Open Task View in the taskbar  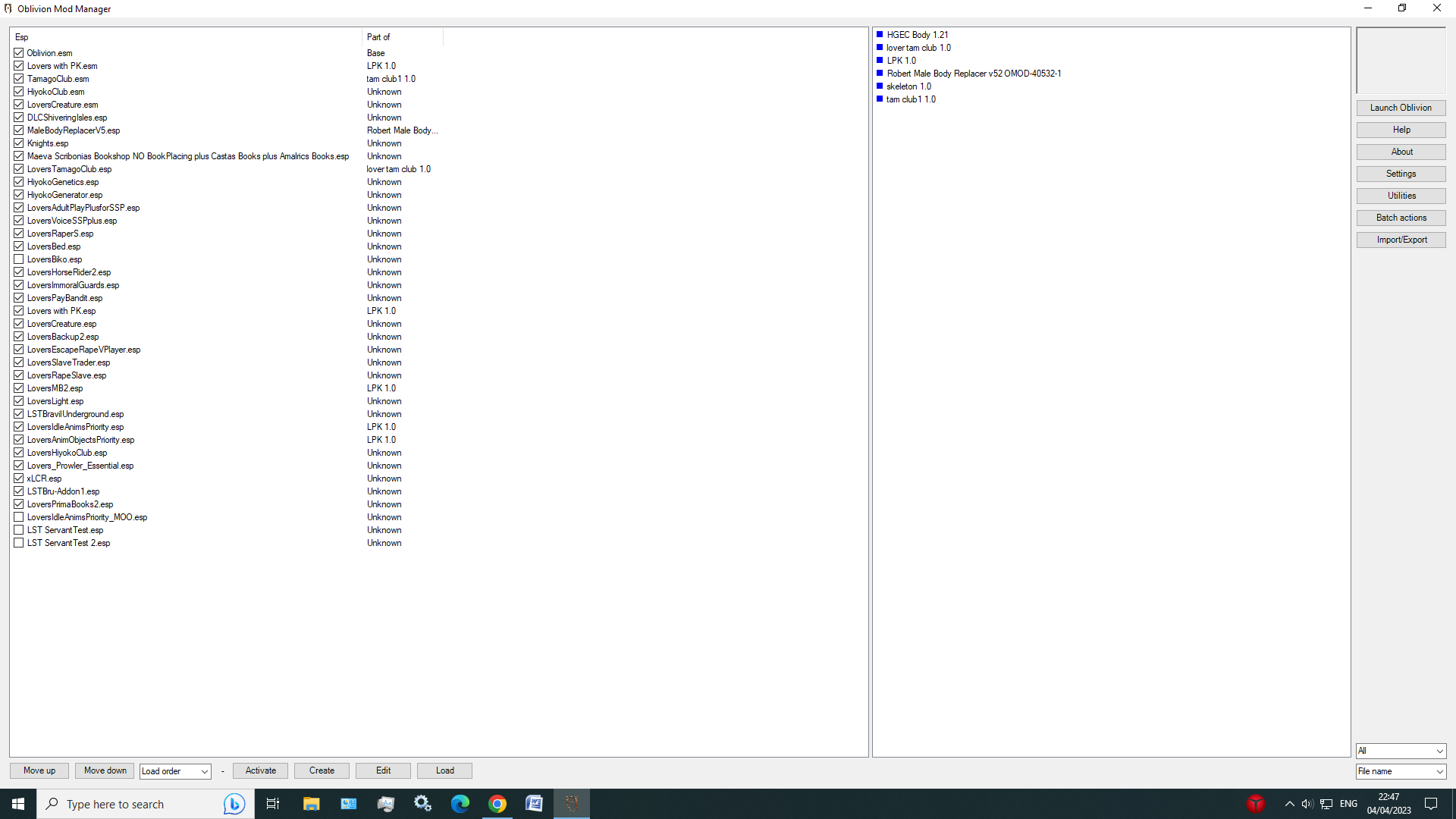[x=273, y=804]
